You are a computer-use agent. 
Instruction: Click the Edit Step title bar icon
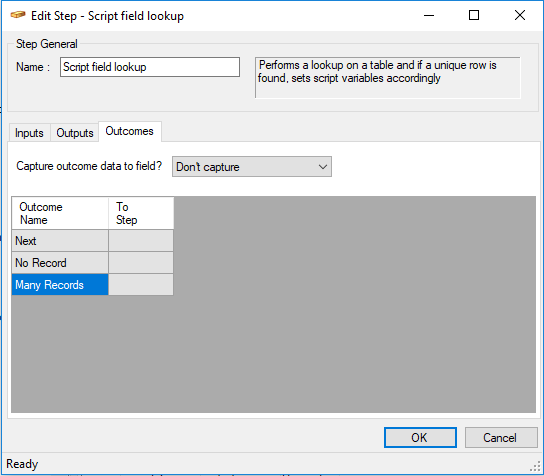pos(18,15)
